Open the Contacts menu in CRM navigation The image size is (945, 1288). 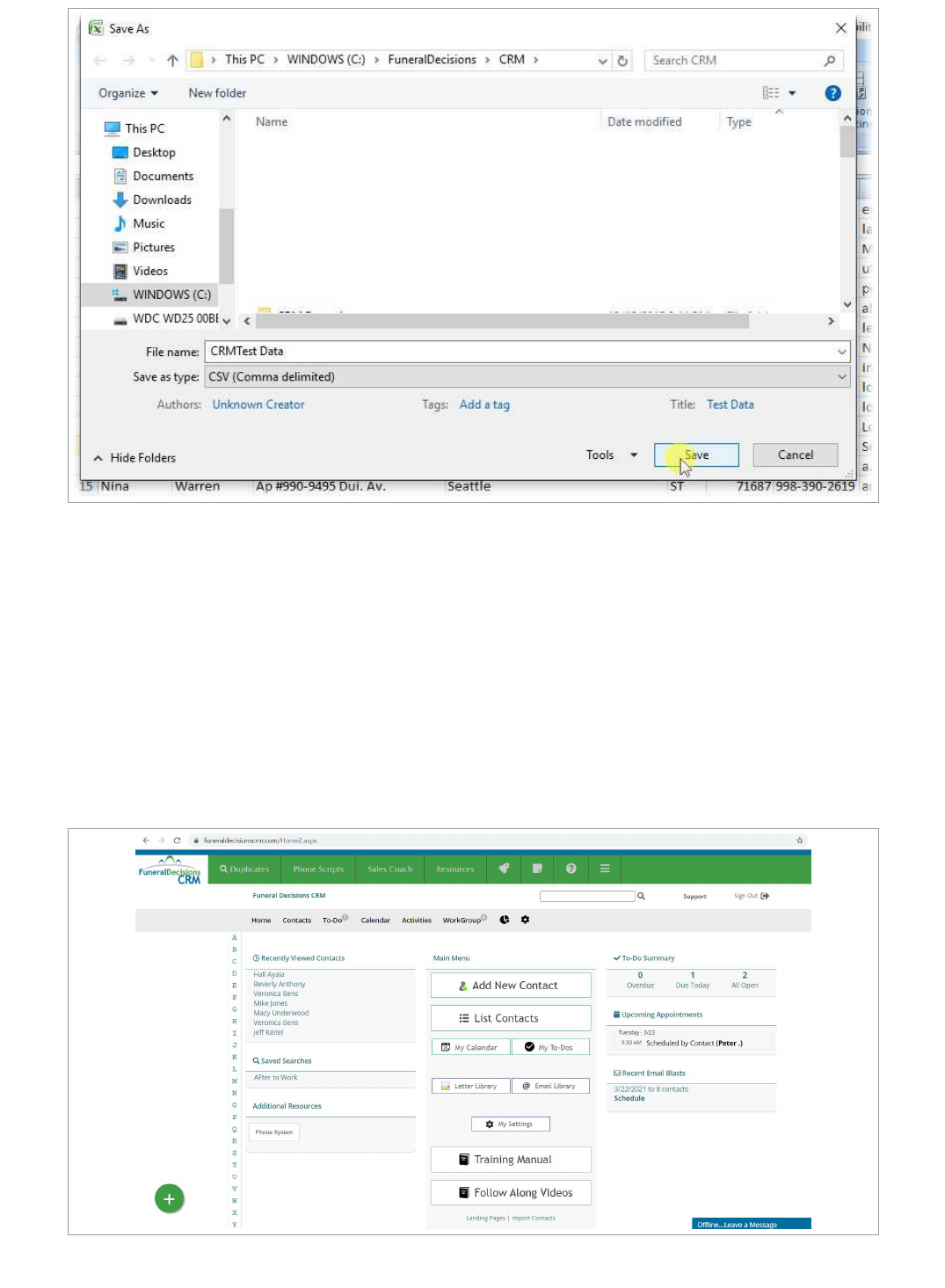[x=296, y=921]
